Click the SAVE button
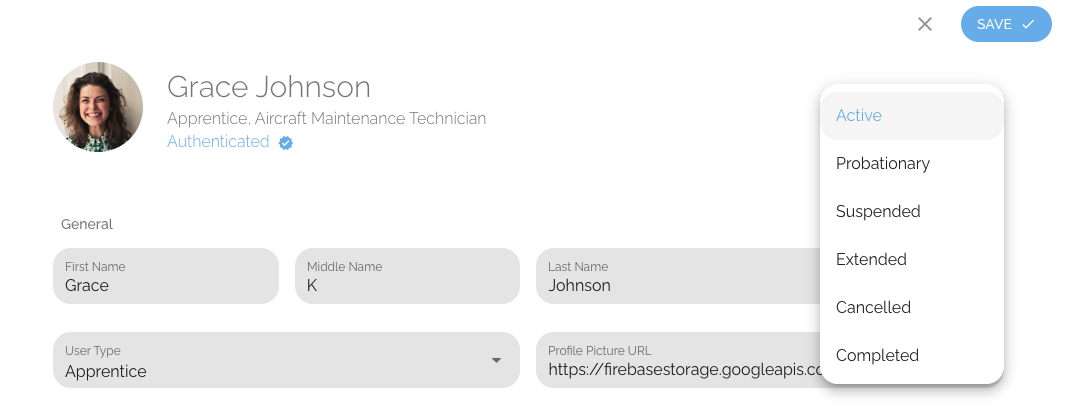 click(1006, 24)
